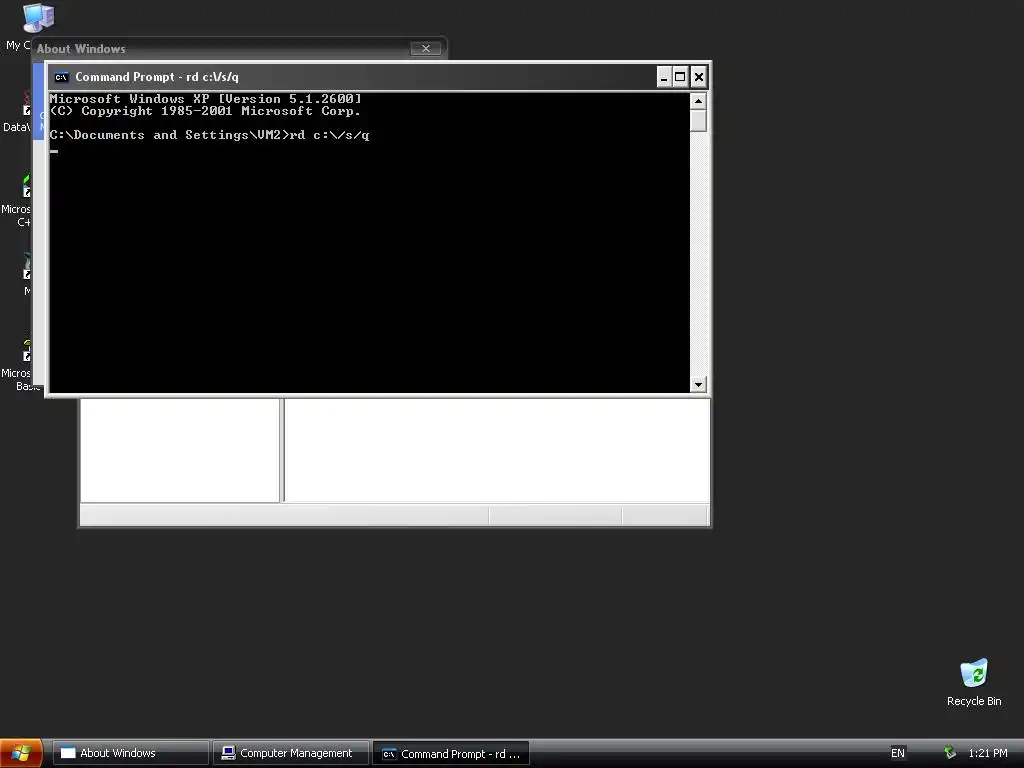Click the Command Prompt scrollbar down arrow
This screenshot has width=1024, height=768.
(x=698, y=384)
